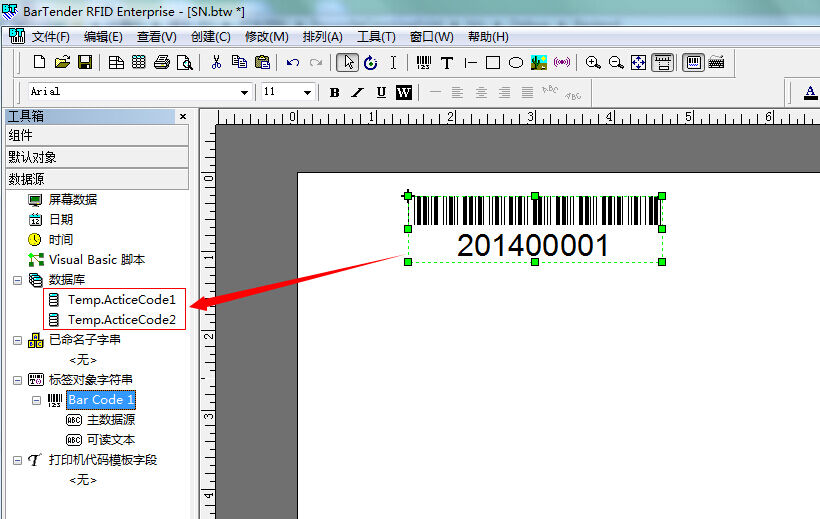Collapse the 打印机代码模板字段 node
The image size is (820, 519).
(17, 460)
